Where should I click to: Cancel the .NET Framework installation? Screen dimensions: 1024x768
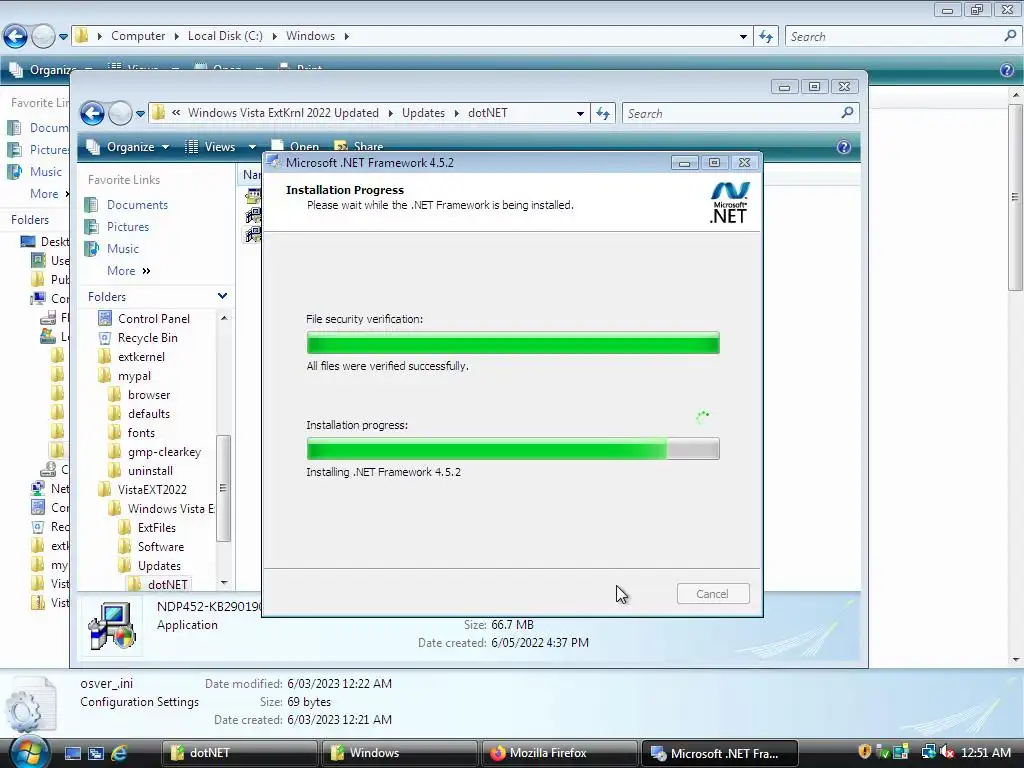tap(712, 594)
